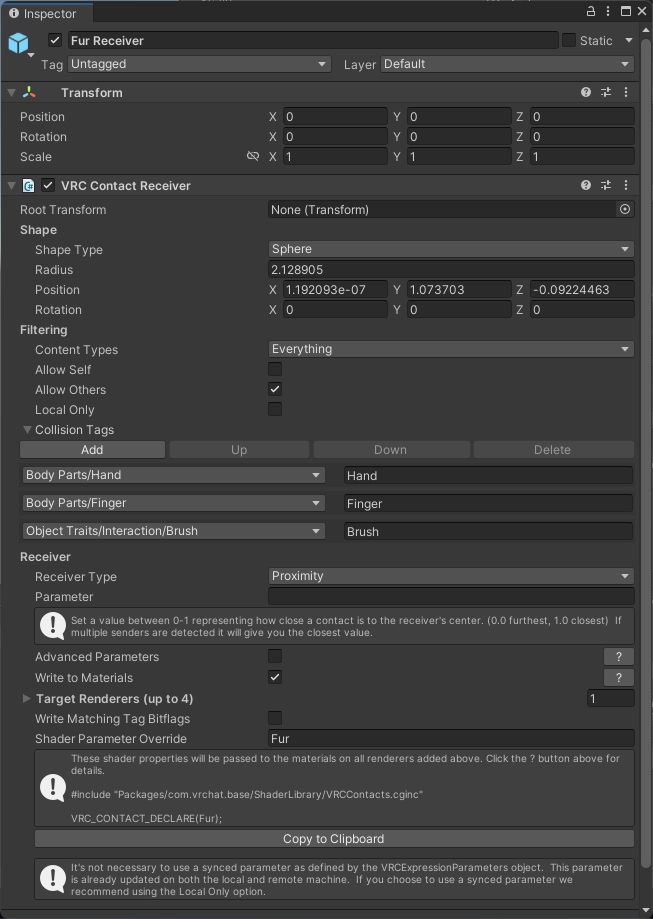The image size is (653, 919).
Task: Select the Inspector tab
Action: (47, 13)
